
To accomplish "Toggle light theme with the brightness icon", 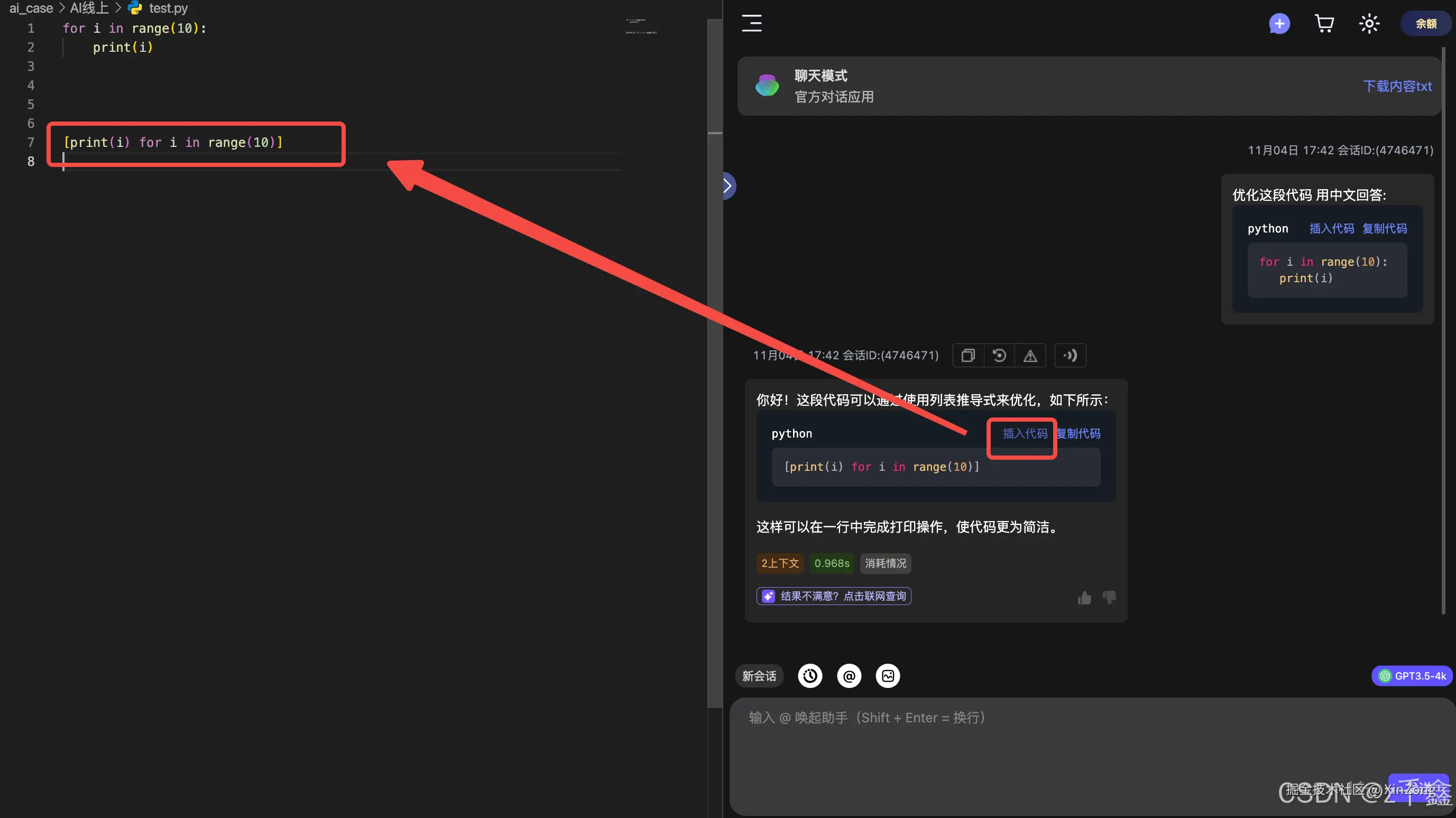I will [x=1369, y=24].
